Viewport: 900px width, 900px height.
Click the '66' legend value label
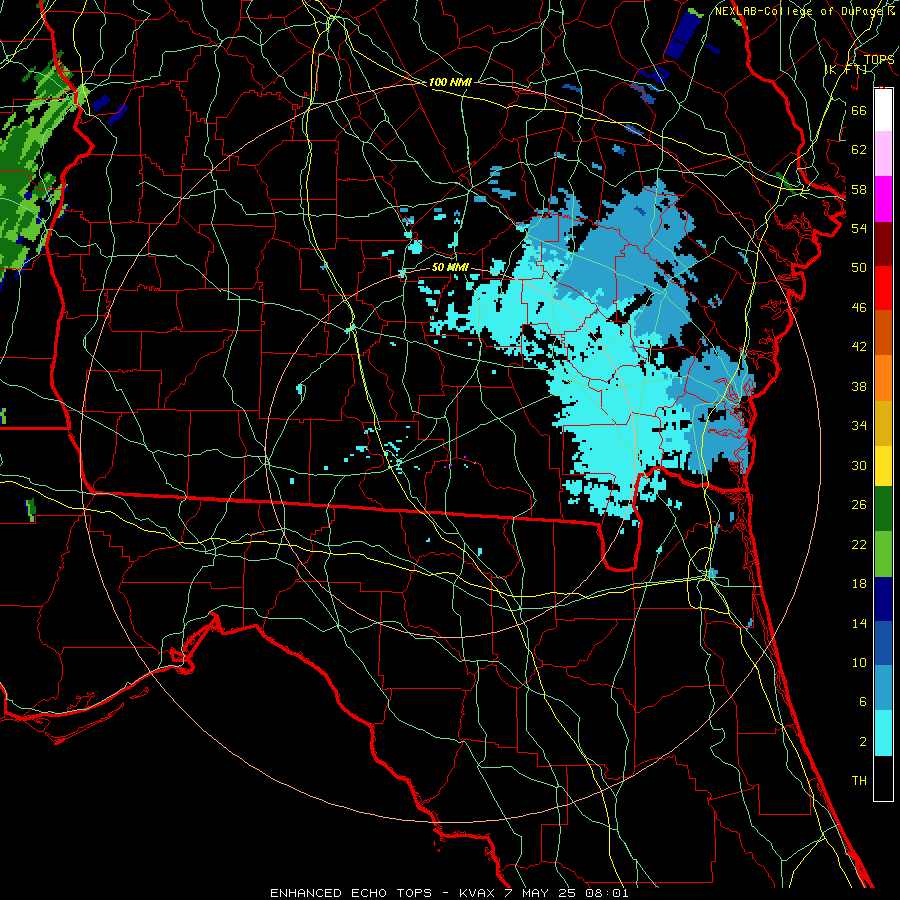pos(859,110)
